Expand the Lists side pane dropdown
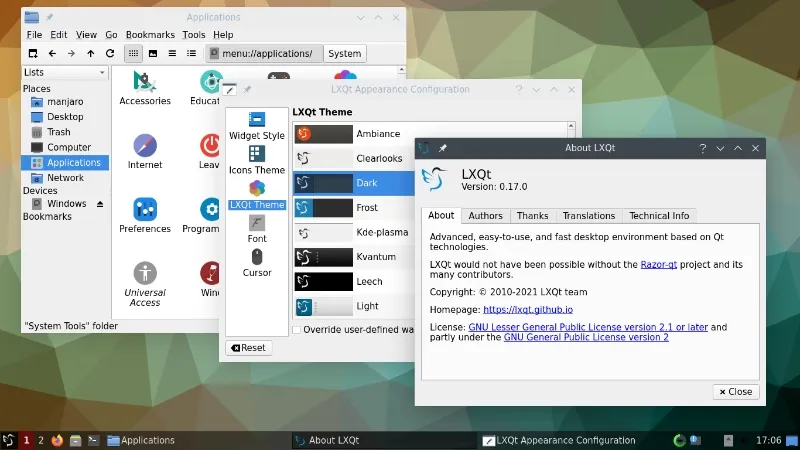 (64, 72)
